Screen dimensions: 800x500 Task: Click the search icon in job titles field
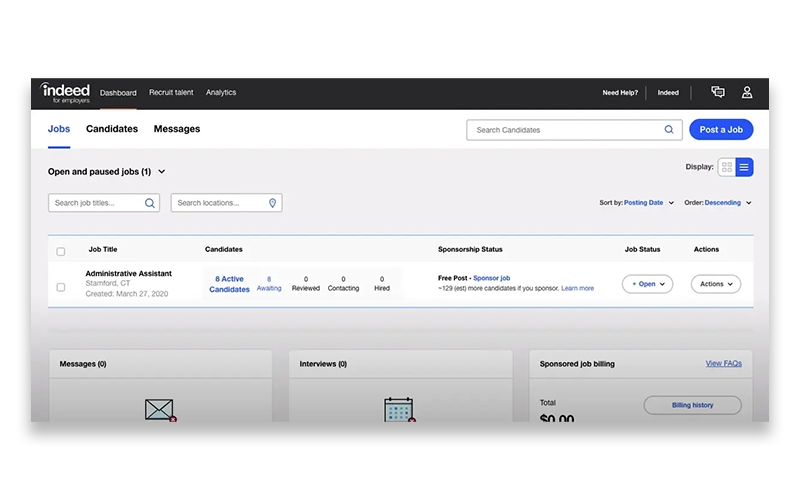(150, 203)
